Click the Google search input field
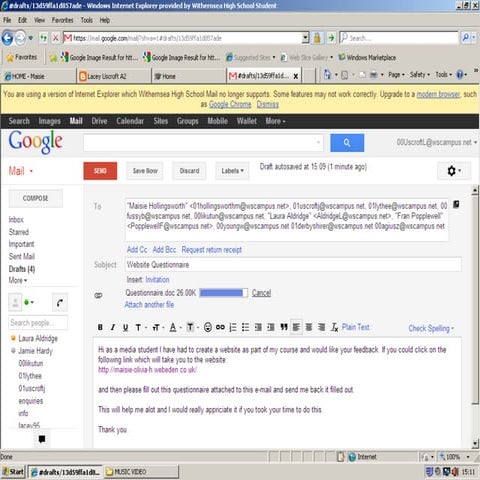This screenshot has width=480, height=480. coord(203,143)
